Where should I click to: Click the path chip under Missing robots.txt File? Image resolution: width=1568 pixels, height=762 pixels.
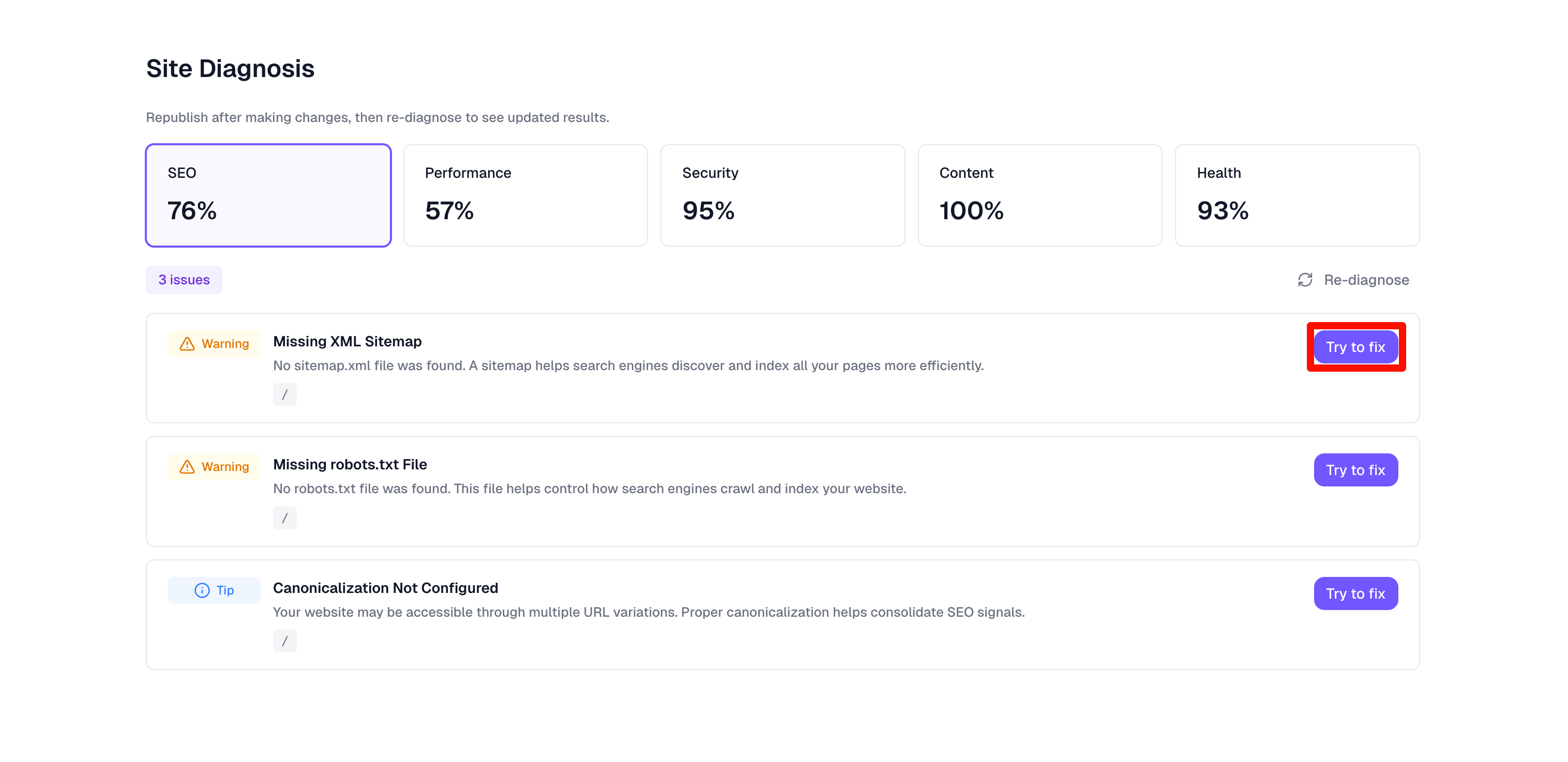coord(284,517)
